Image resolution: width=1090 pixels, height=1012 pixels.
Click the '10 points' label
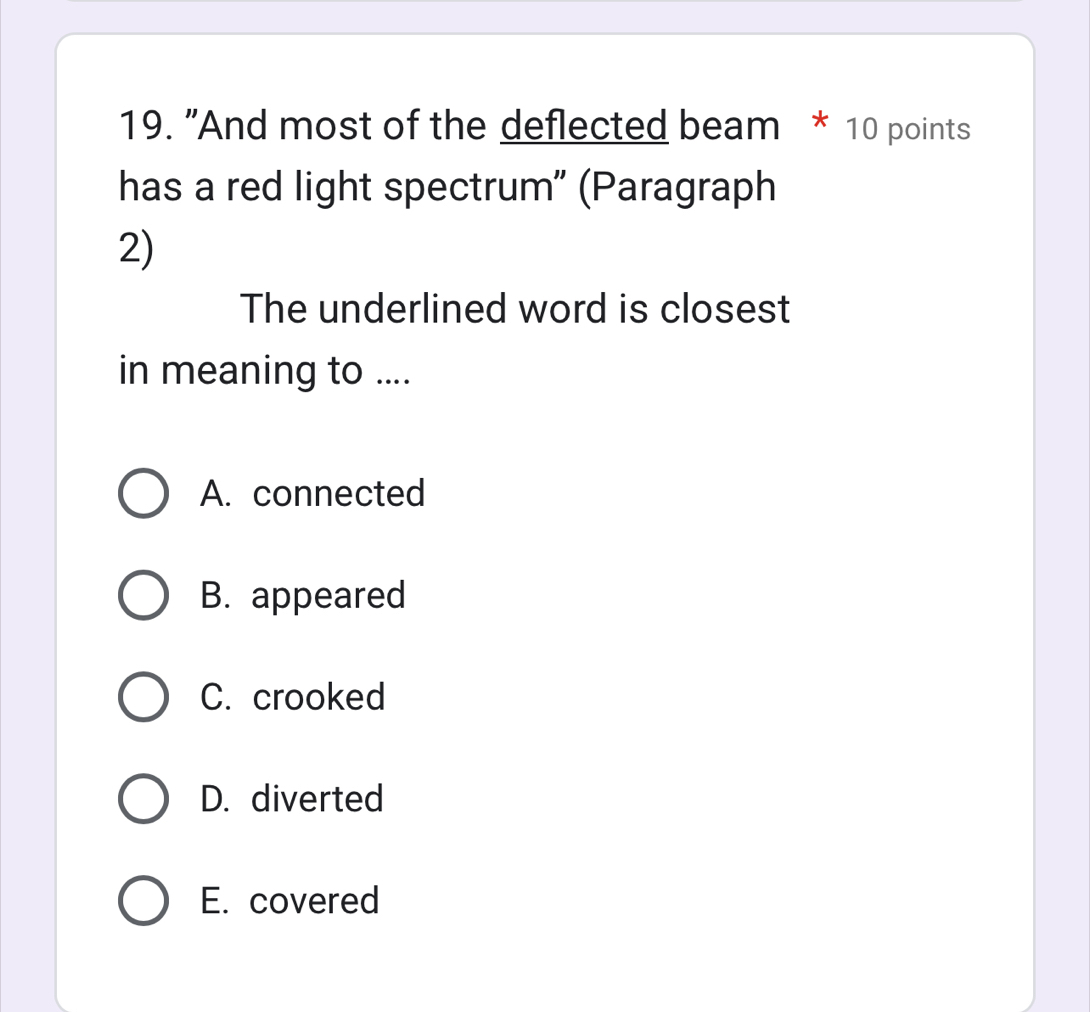[x=907, y=130]
